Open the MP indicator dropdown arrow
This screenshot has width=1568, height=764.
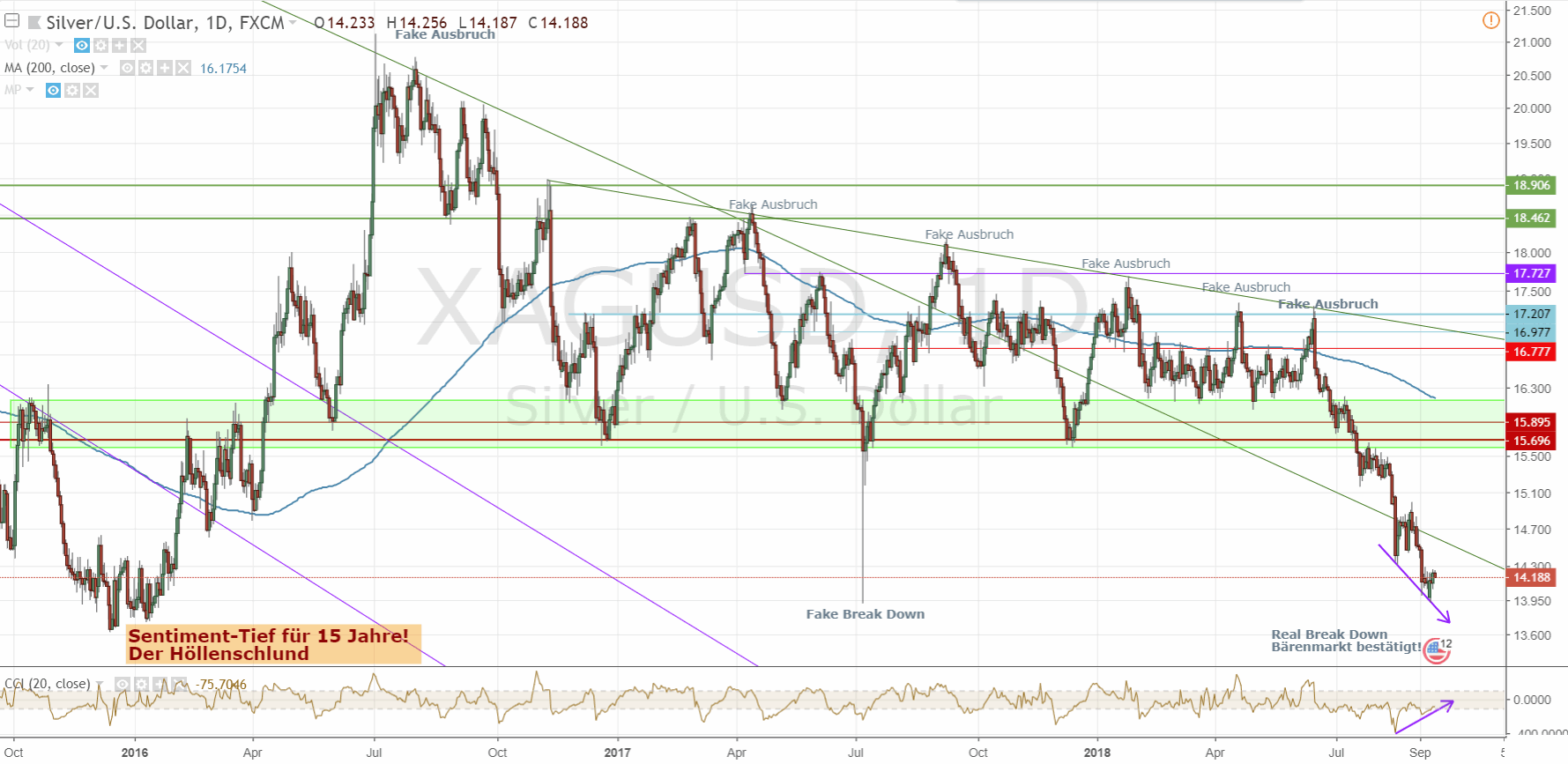(30, 90)
